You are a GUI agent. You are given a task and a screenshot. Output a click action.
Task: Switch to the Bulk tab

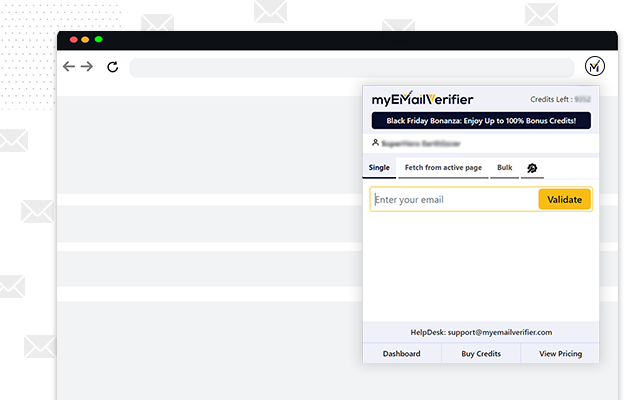[x=504, y=168]
